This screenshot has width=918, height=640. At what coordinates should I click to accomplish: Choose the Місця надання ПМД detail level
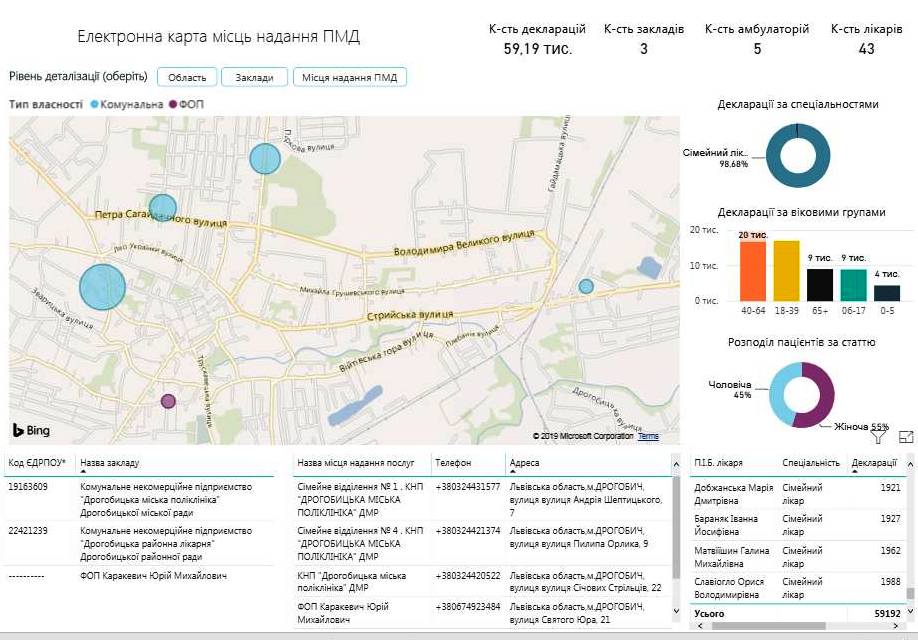(x=351, y=78)
